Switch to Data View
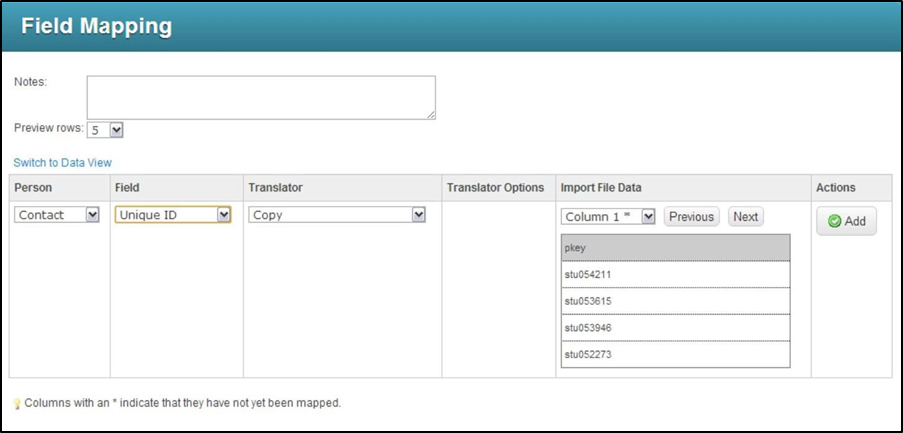The image size is (903, 433). pyautogui.click(x=63, y=162)
